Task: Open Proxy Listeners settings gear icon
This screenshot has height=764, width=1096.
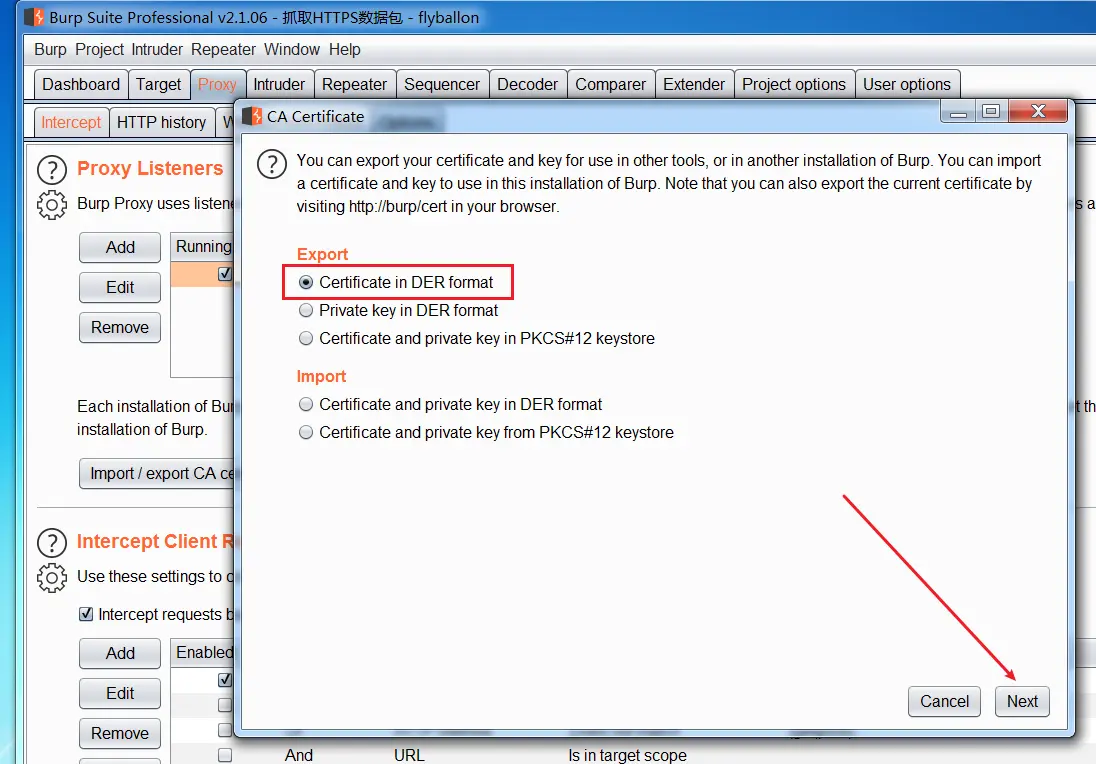Action: click(x=52, y=205)
